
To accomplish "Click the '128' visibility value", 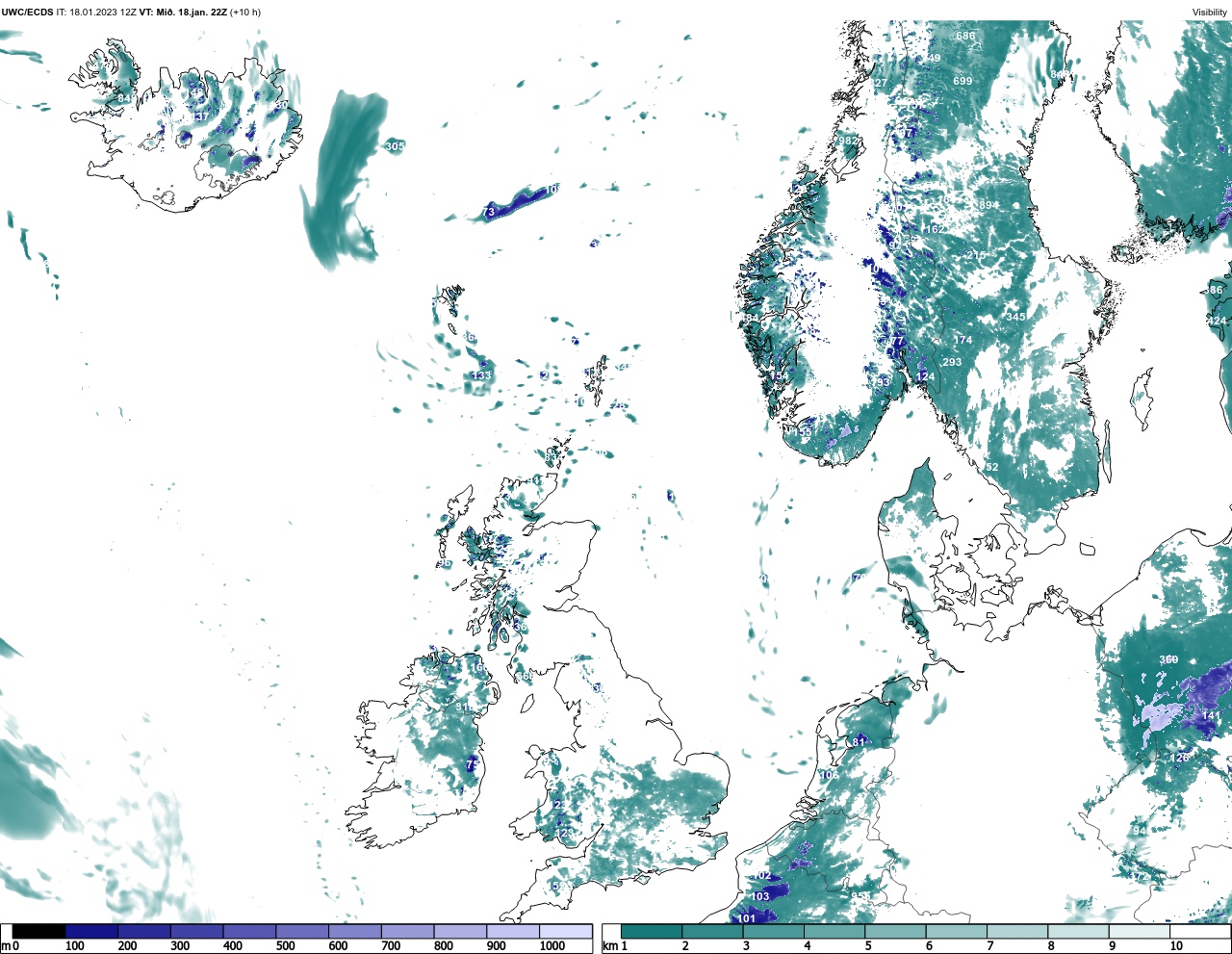I will [1179, 758].
